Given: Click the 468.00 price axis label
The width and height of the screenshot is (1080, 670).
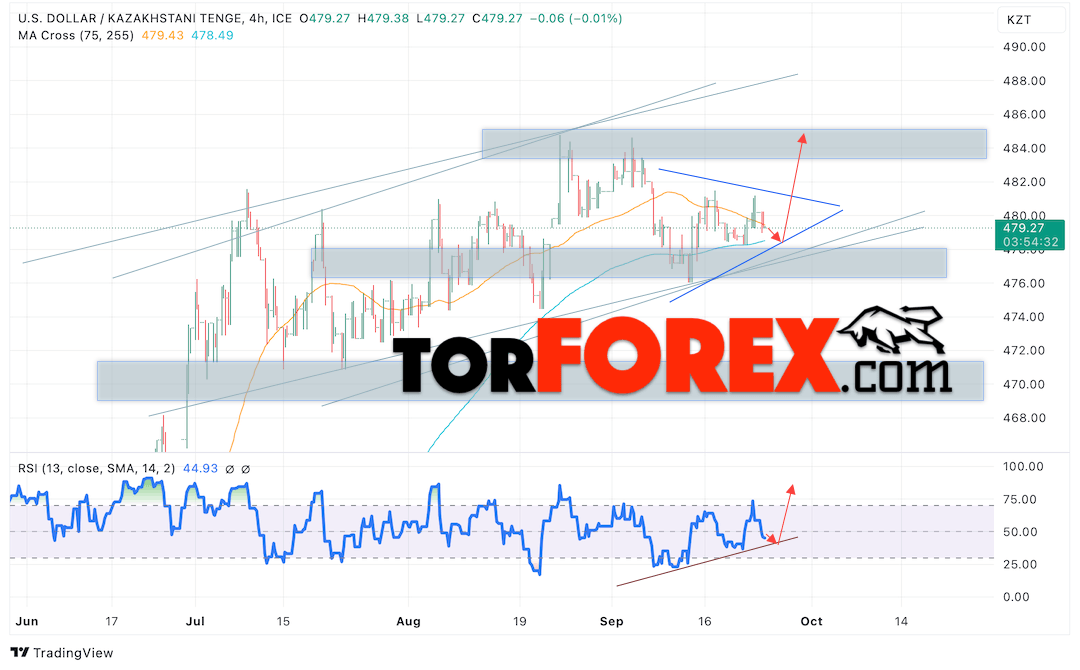Looking at the screenshot, I should (1024, 418).
